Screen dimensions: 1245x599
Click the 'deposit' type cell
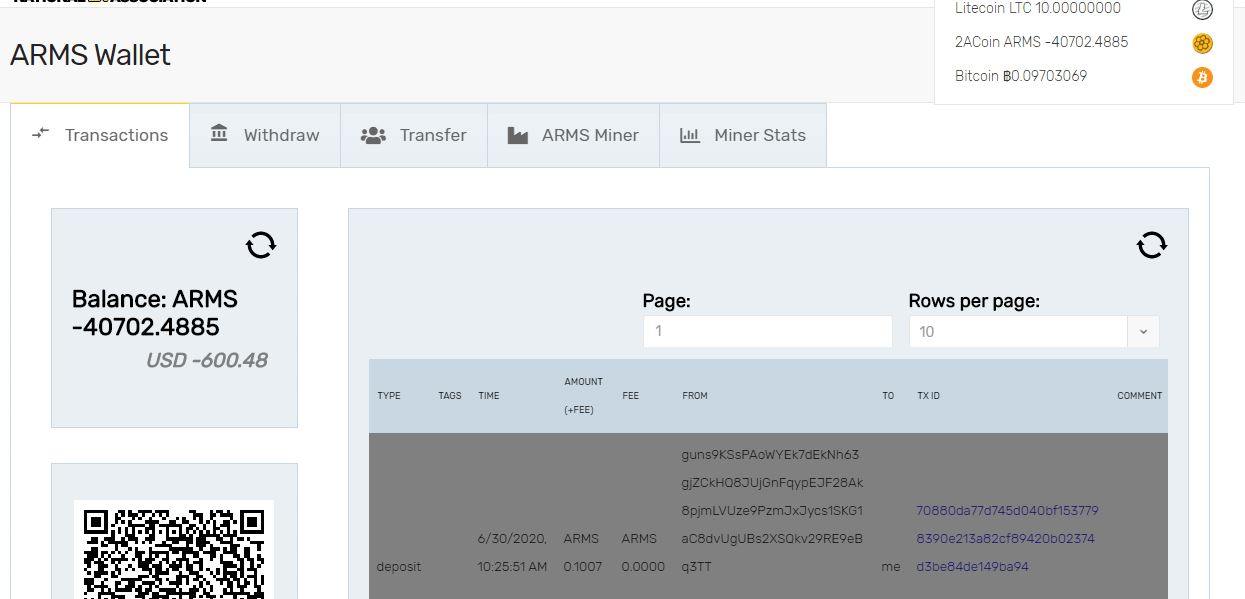(398, 567)
